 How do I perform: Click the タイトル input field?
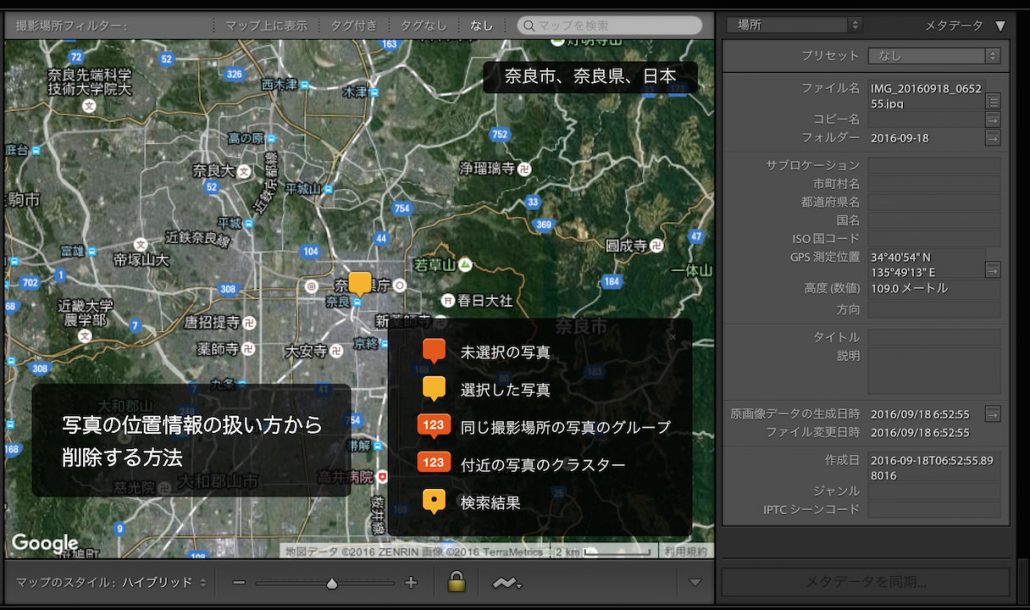(934, 338)
